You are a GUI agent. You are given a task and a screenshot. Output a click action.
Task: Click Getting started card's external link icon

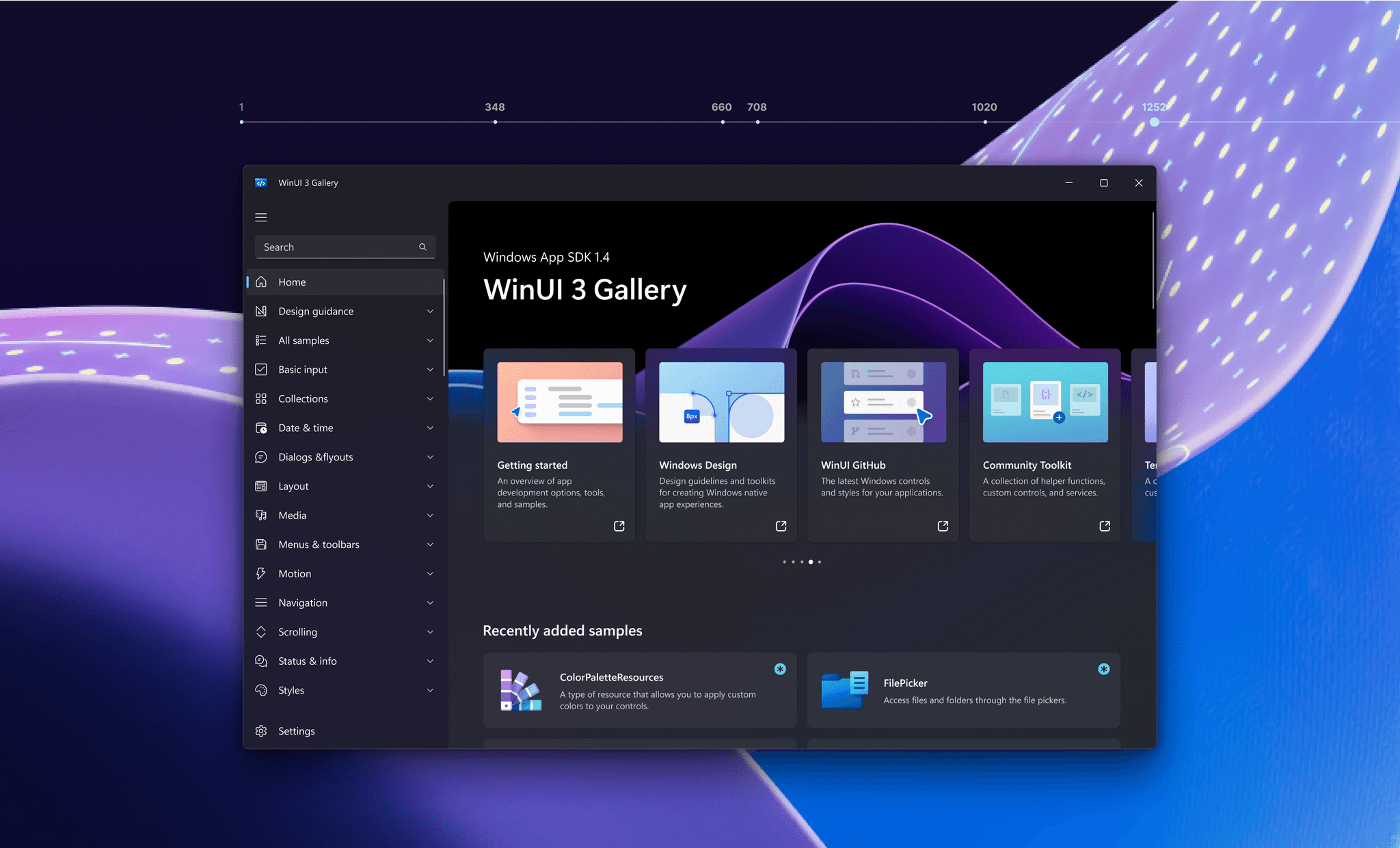coord(619,526)
